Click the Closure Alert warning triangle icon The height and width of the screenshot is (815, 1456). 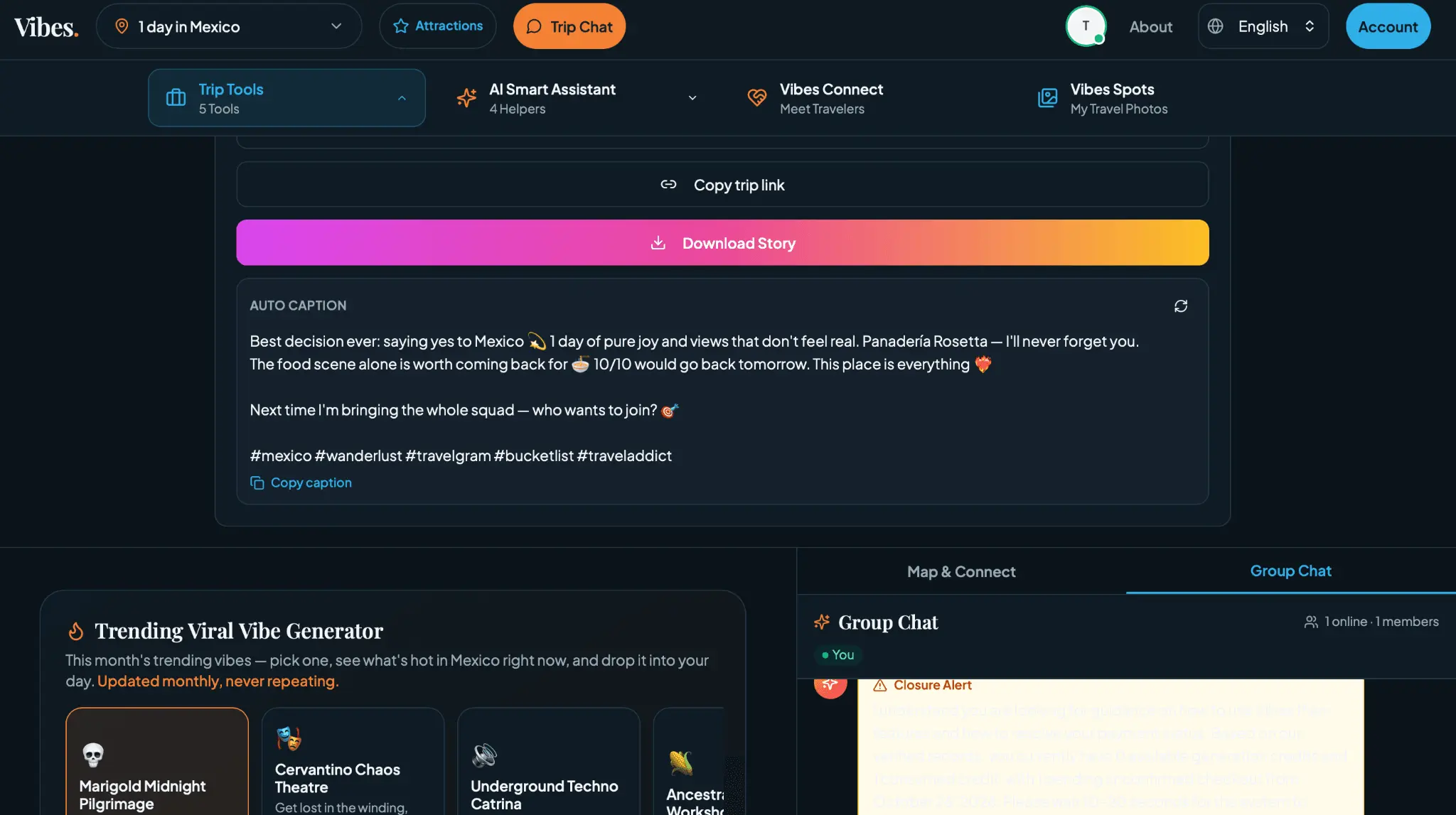(880, 685)
